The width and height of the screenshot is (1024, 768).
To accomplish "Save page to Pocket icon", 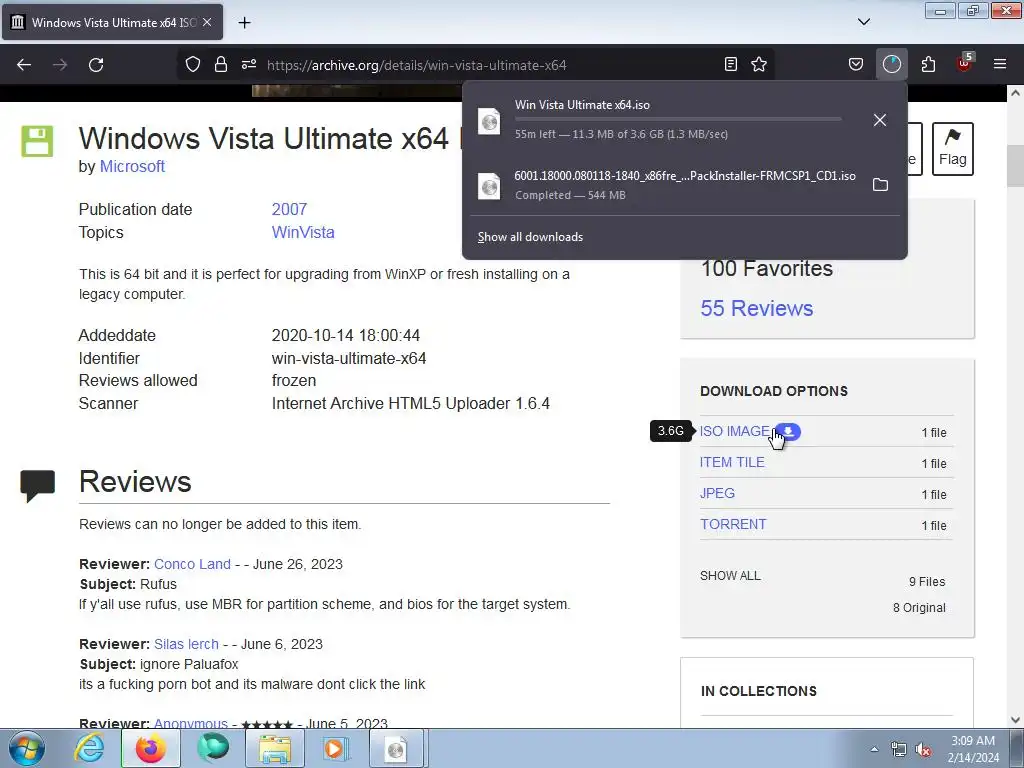I will point(856,64).
